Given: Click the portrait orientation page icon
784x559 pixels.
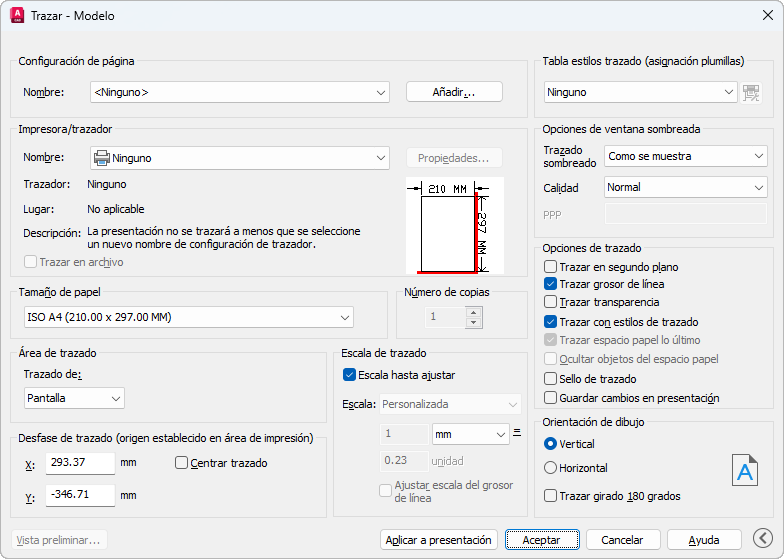Looking at the screenshot, I should 745,468.
